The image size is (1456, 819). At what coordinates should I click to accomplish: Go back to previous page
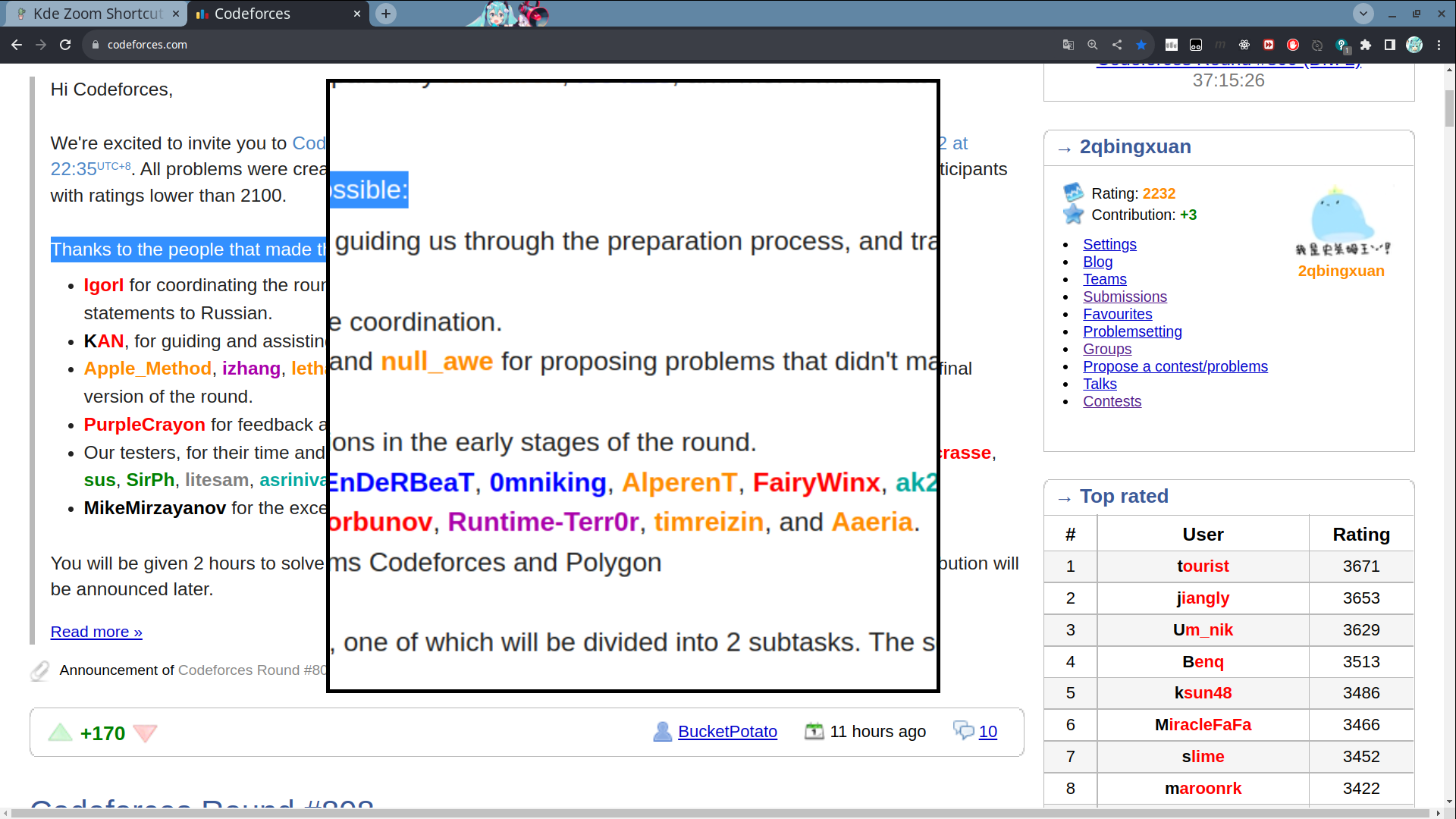click(x=17, y=45)
